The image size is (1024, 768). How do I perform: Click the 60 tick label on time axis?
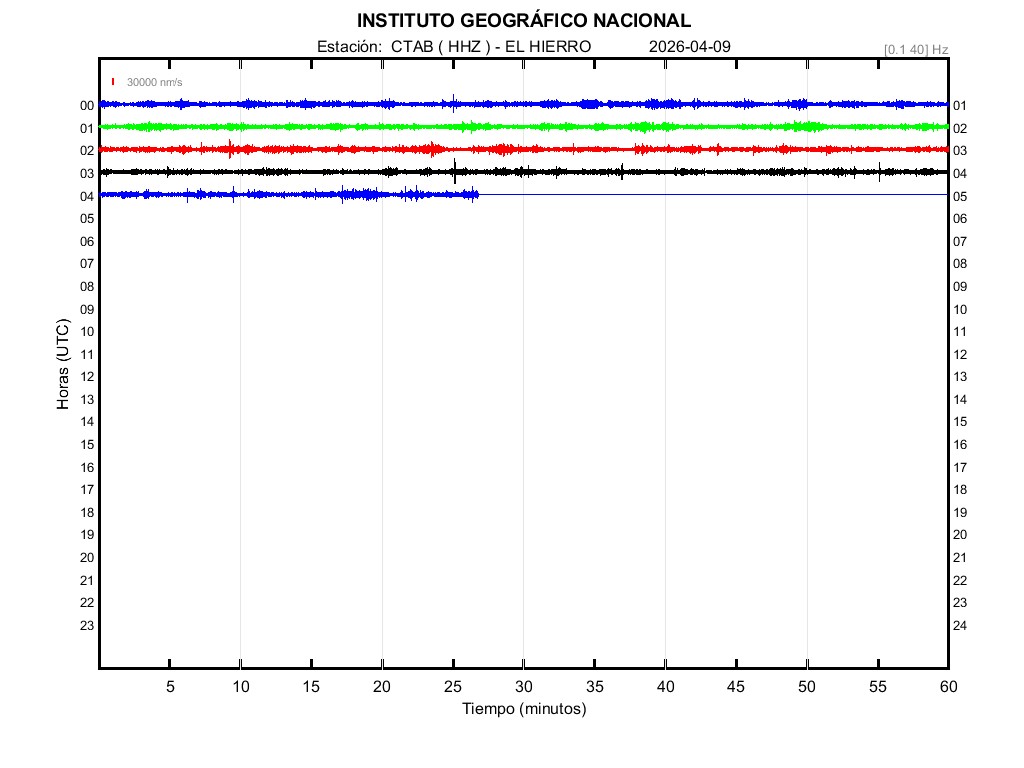click(x=948, y=687)
